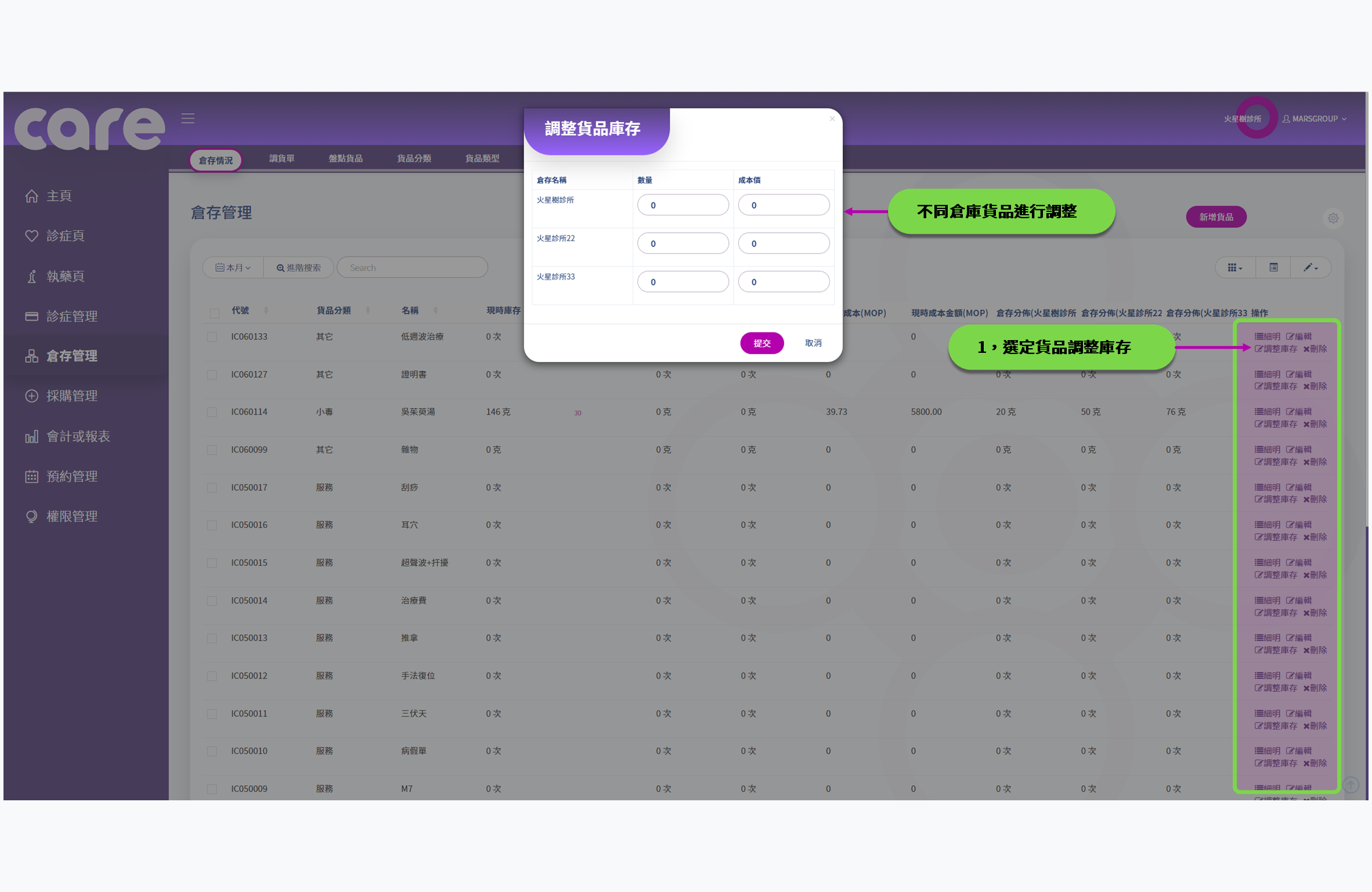Check the row checkbox for IC060114

(x=212, y=412)
